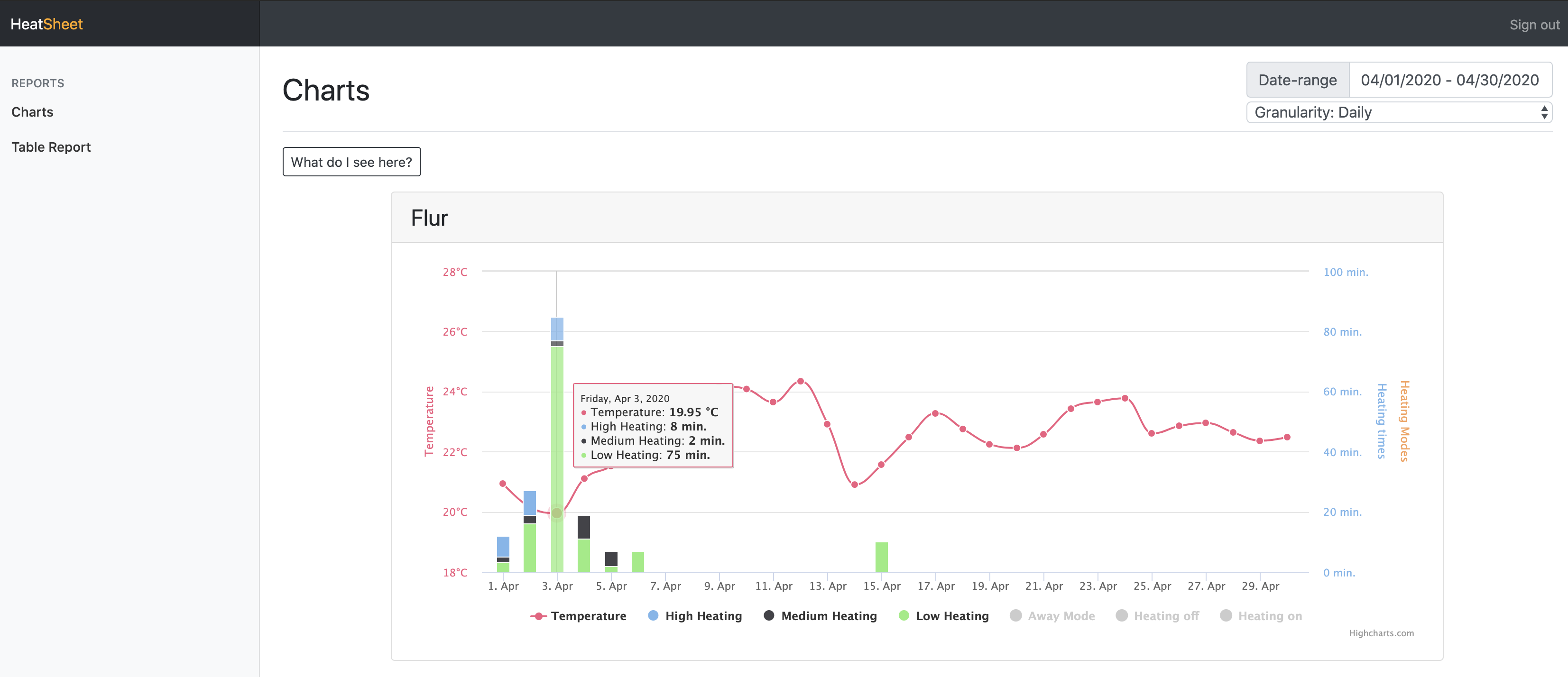Click the temperature point on 24. Apr
The image size is (1568, 677).
tap(1125, 398)
